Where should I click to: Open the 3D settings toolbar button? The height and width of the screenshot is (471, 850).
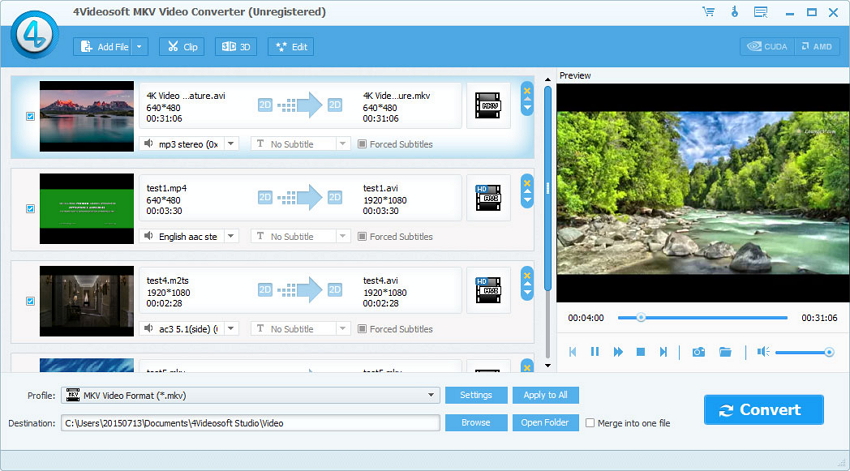(x=237, y=47)
